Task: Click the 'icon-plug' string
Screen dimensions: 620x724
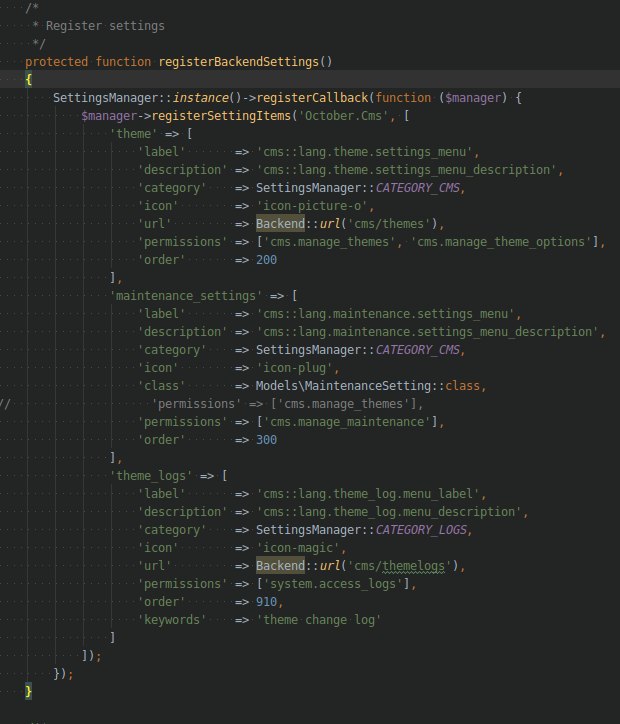Action: tap(295, 368)
